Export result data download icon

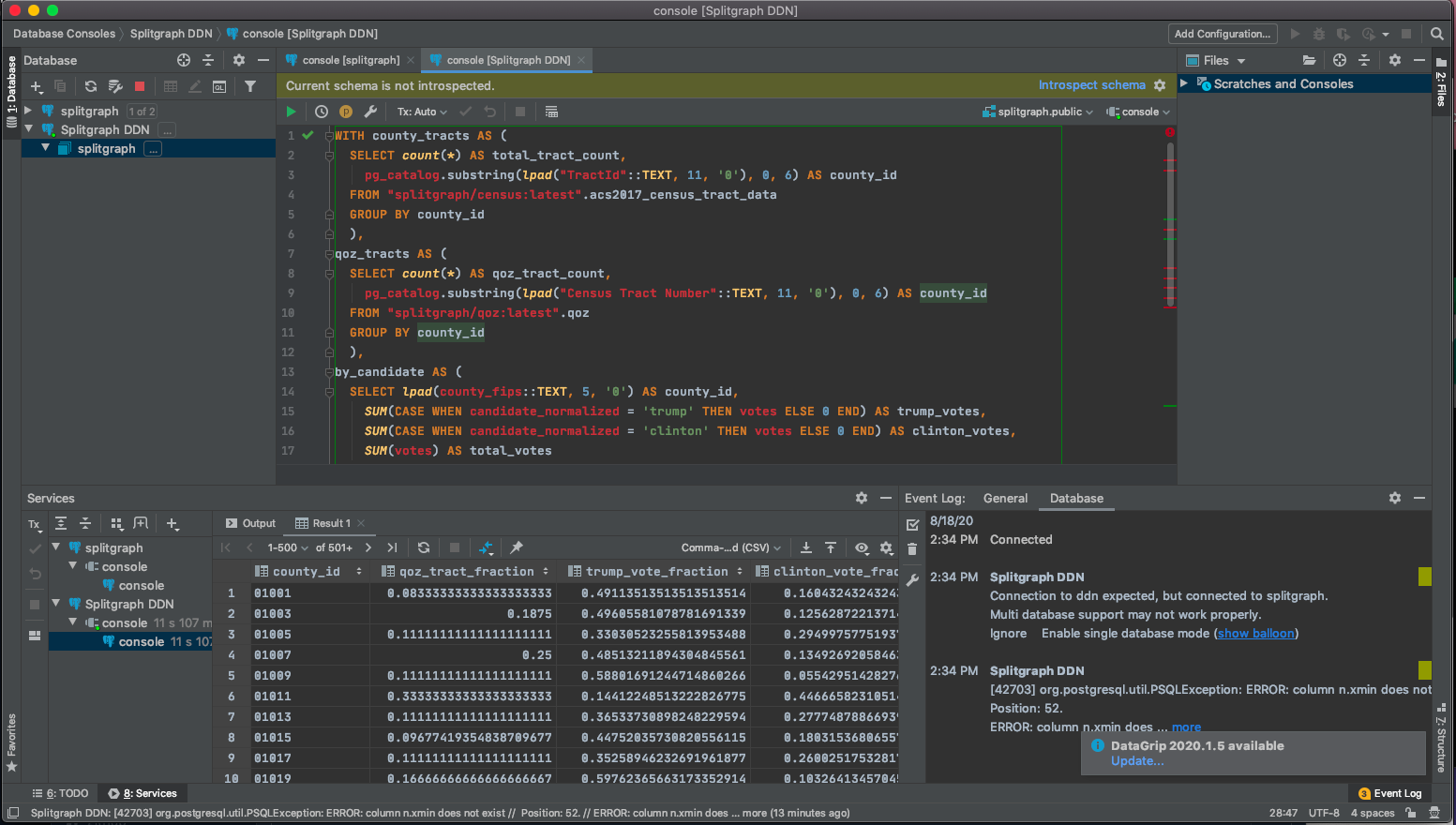[806, 547]
